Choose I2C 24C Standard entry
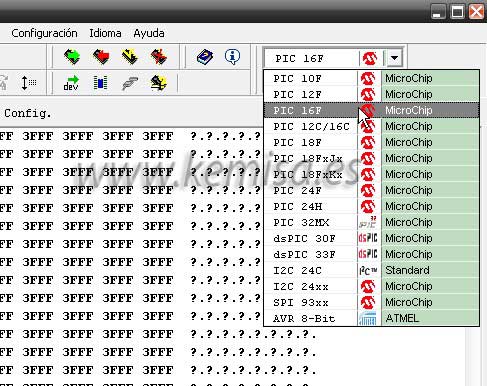 (x=371, y=270)
